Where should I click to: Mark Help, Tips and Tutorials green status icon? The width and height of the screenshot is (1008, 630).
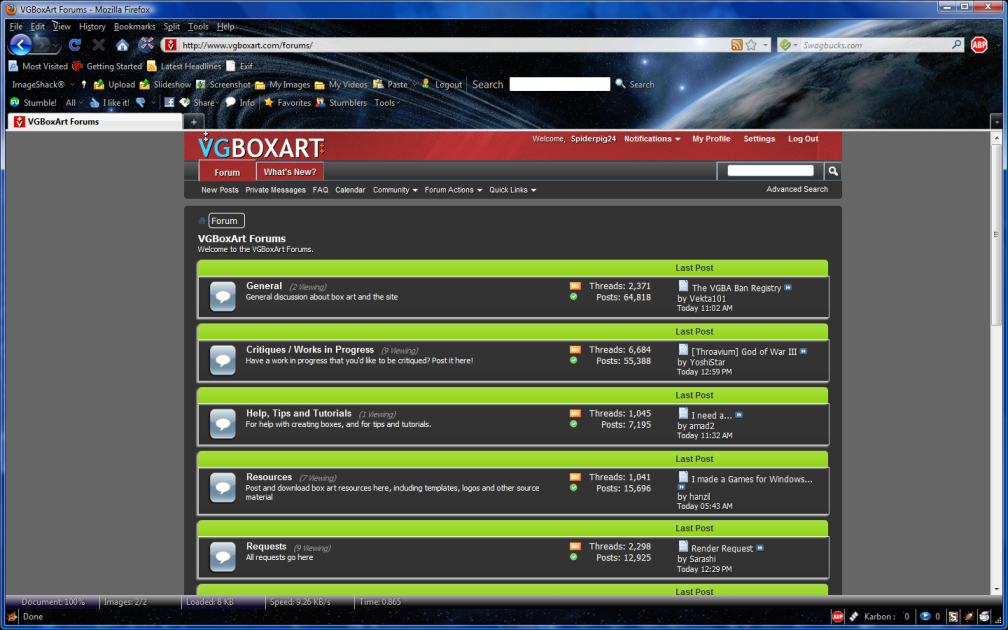coord(573,424)
